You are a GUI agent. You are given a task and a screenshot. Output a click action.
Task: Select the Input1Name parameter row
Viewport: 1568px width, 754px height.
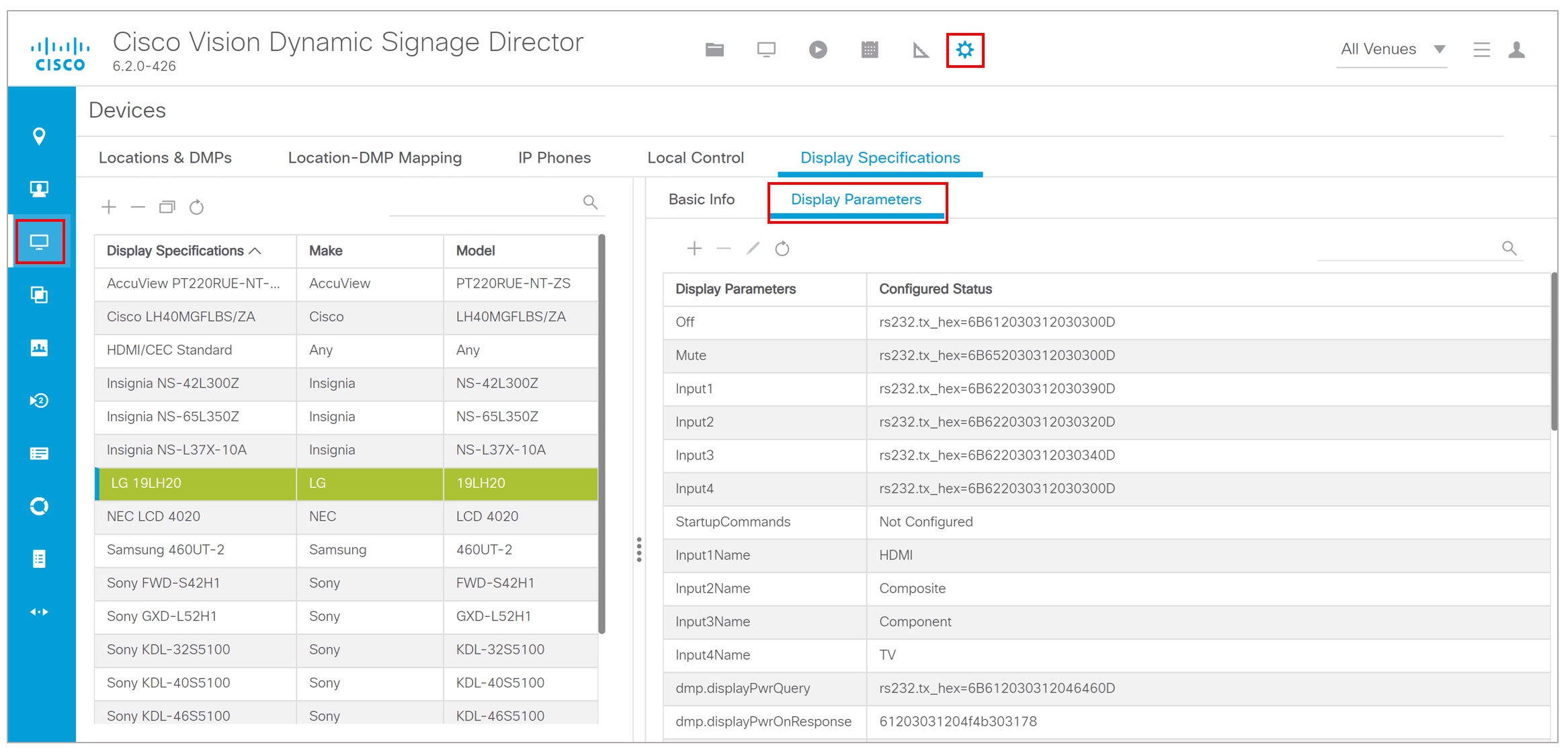click(1106, 555)
